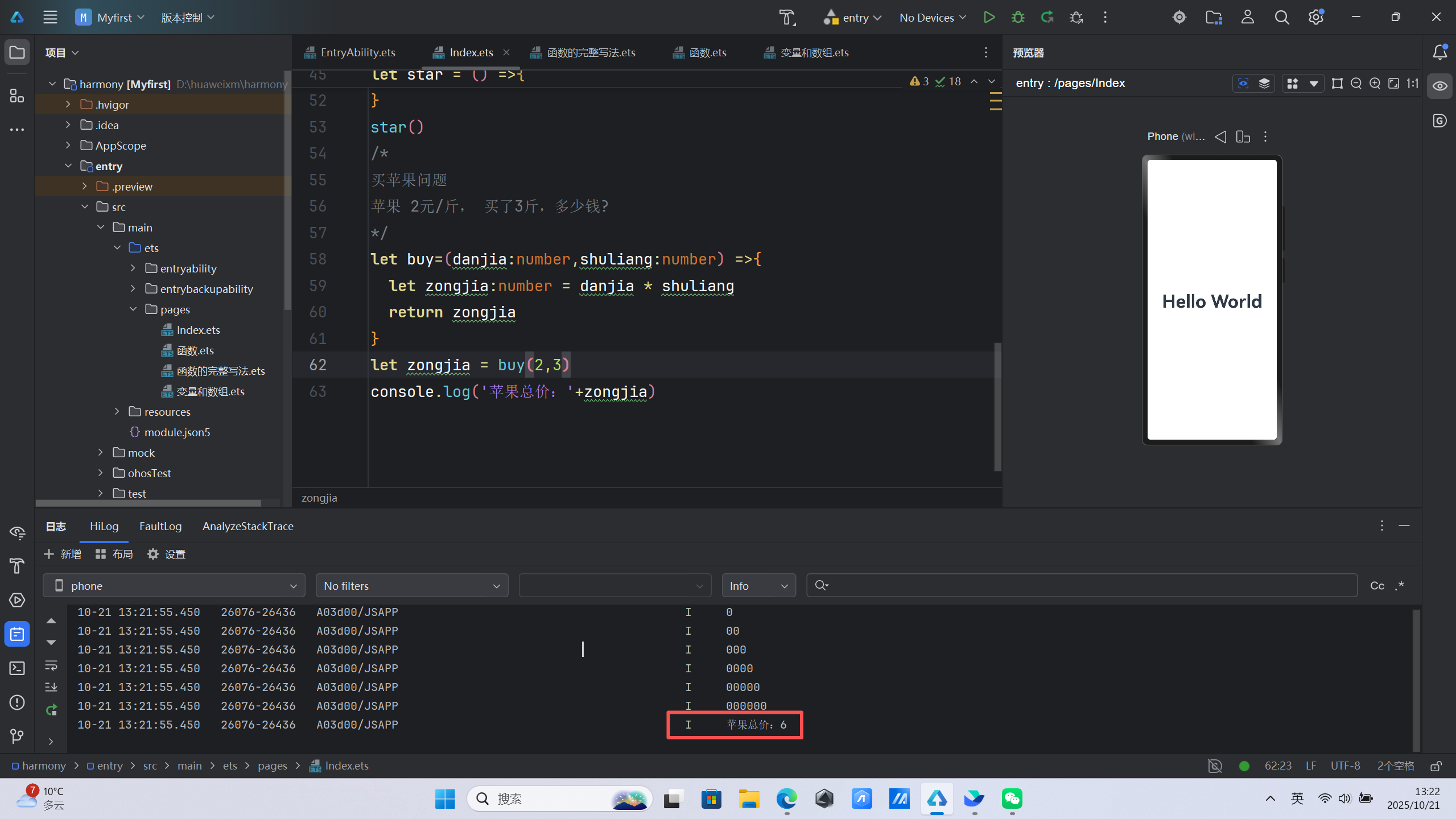Toggle the regex option in log search
Viewport: 1456px width, 819px height.
1400,586
